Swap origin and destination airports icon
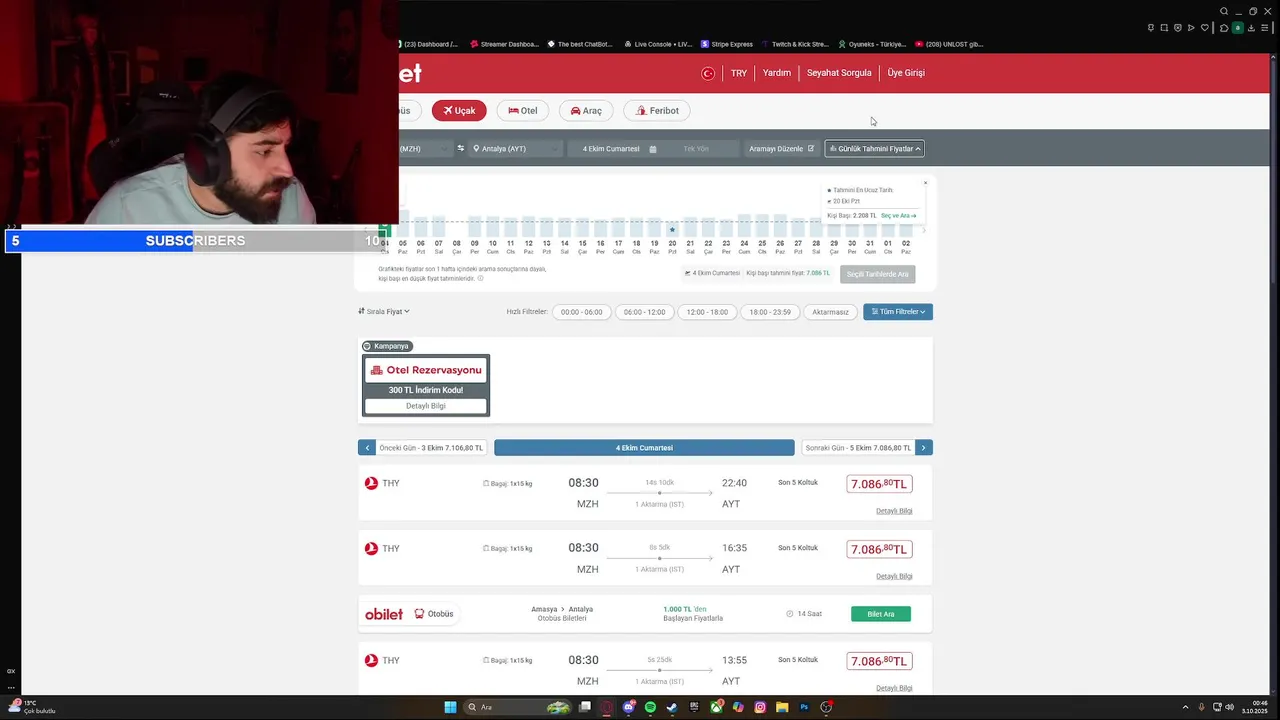Viewport: 1280px width, 720px height. coord(461,149)
